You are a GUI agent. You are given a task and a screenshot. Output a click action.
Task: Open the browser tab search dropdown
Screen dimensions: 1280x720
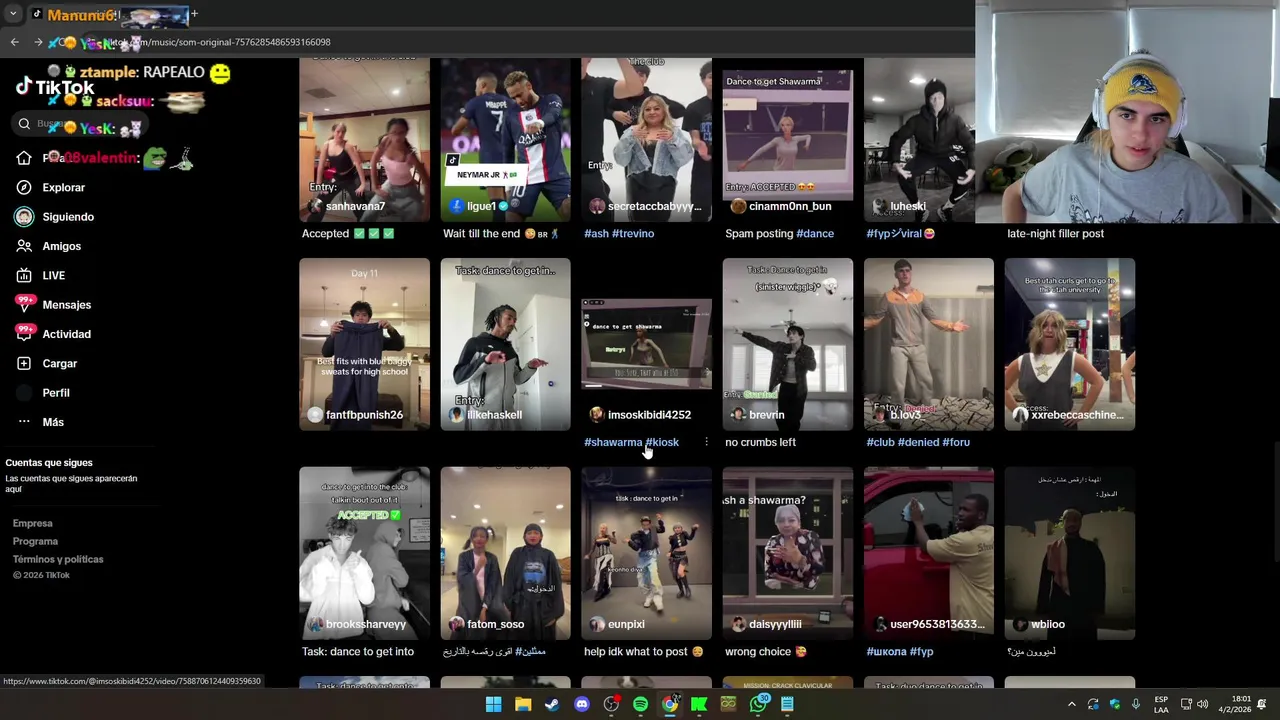[13, 14]
